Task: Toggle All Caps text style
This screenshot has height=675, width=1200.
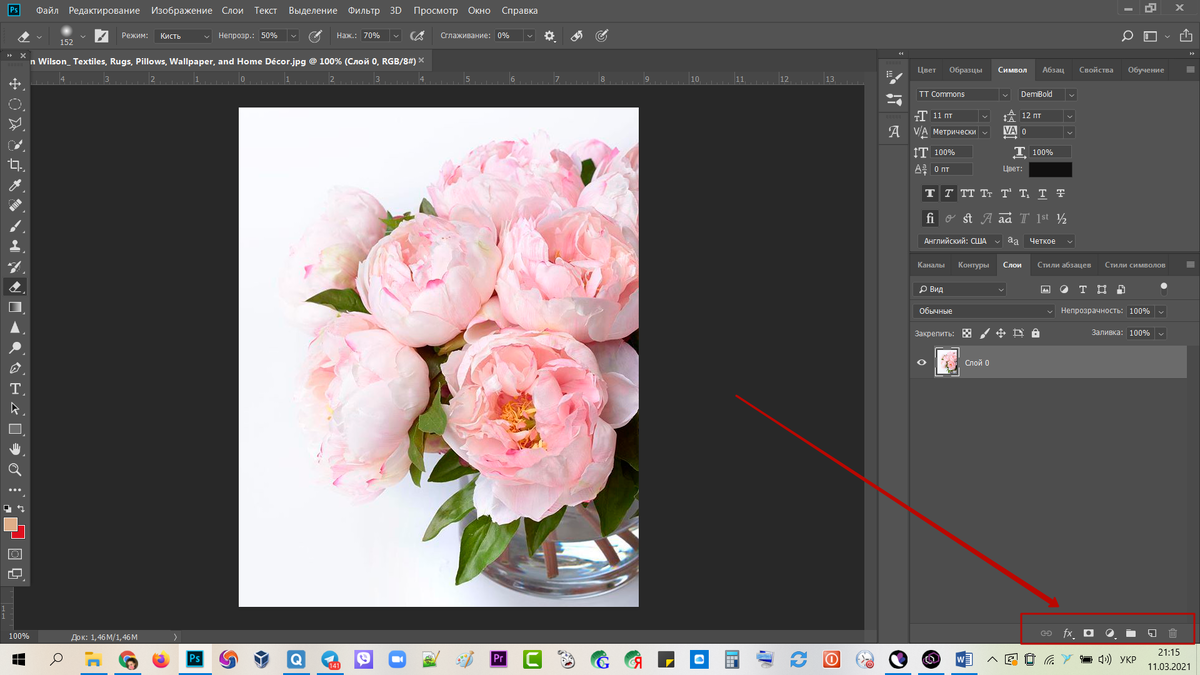Action: click(967, 194)
